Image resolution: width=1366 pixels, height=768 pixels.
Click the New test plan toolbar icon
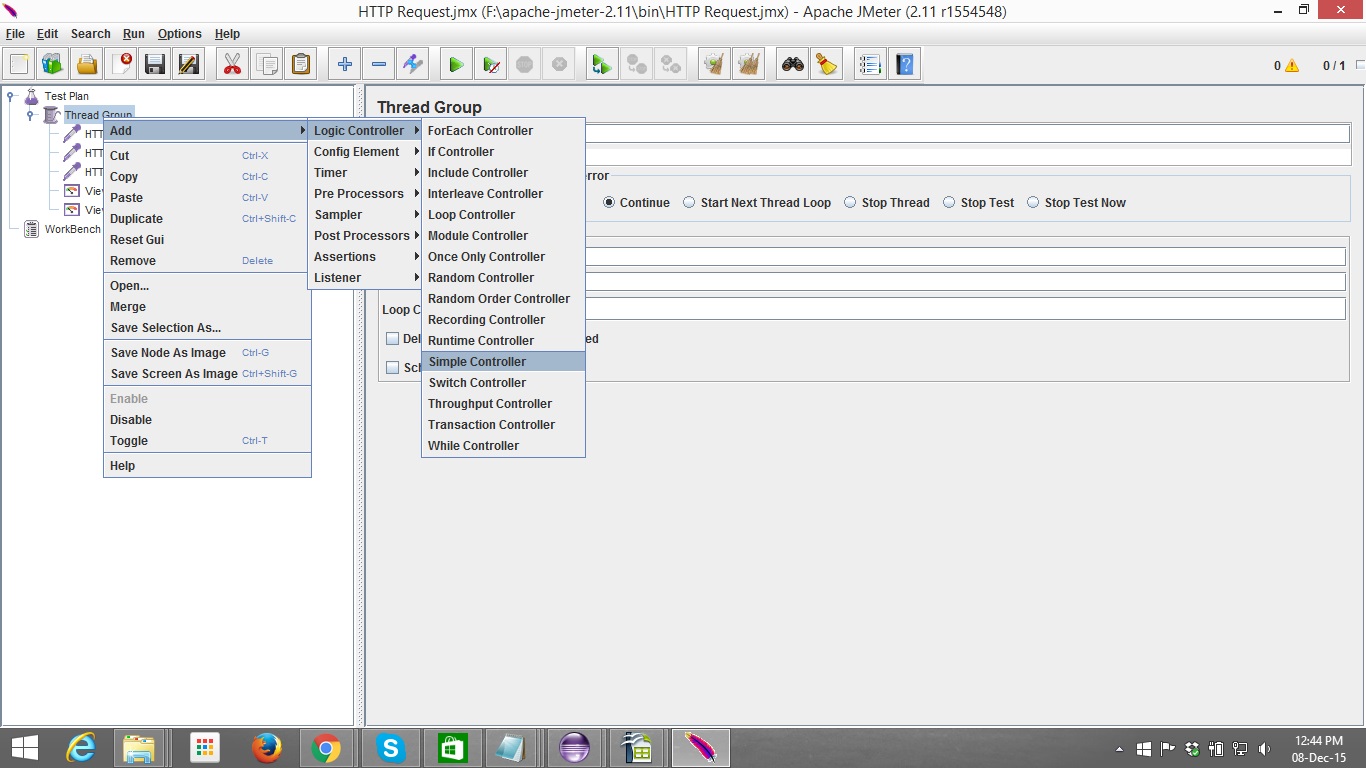pyautogui.click(x=19, y=65)
